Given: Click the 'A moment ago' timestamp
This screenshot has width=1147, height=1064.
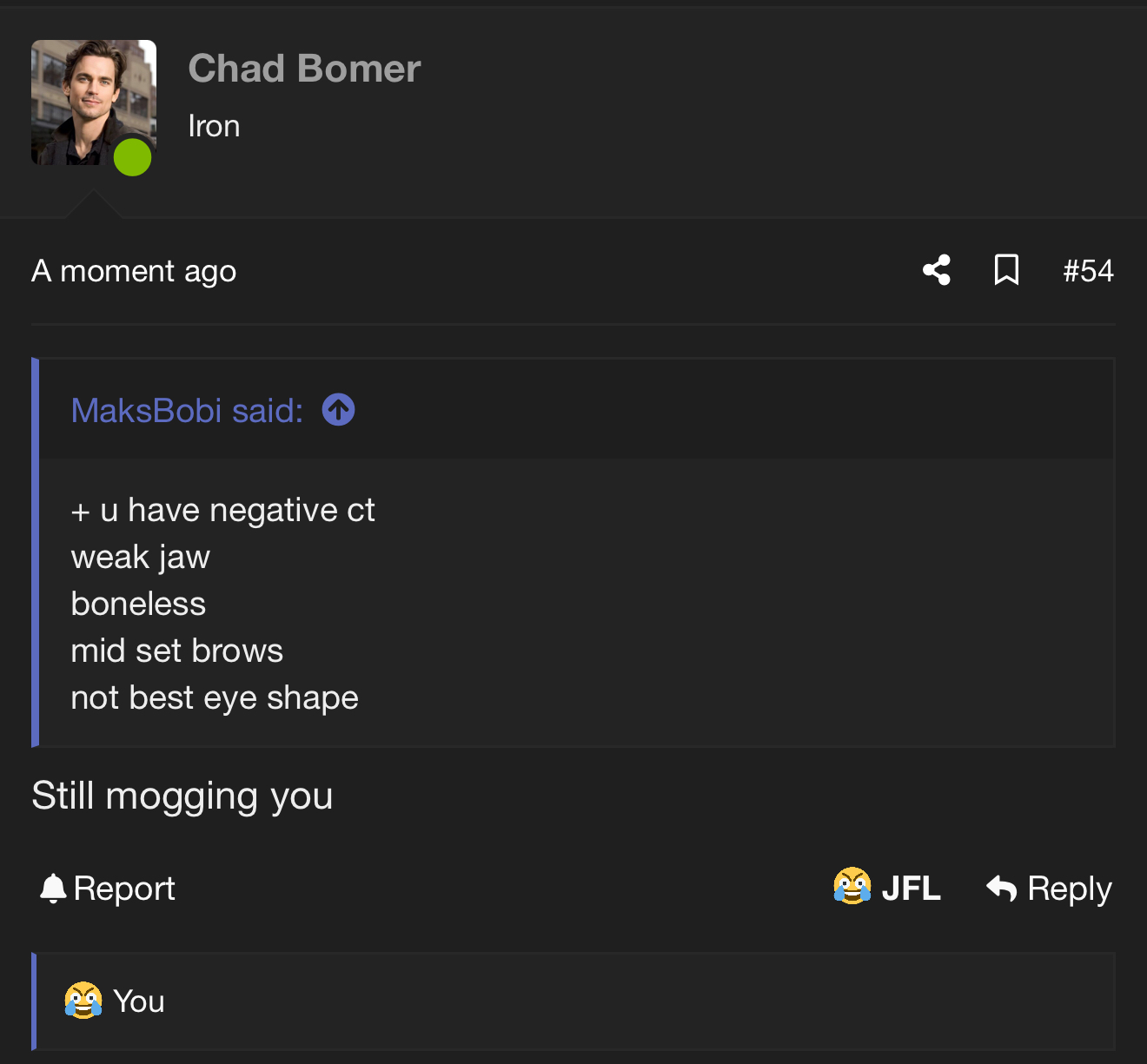Looking at the screenshot, I should (x=134, y=272).
